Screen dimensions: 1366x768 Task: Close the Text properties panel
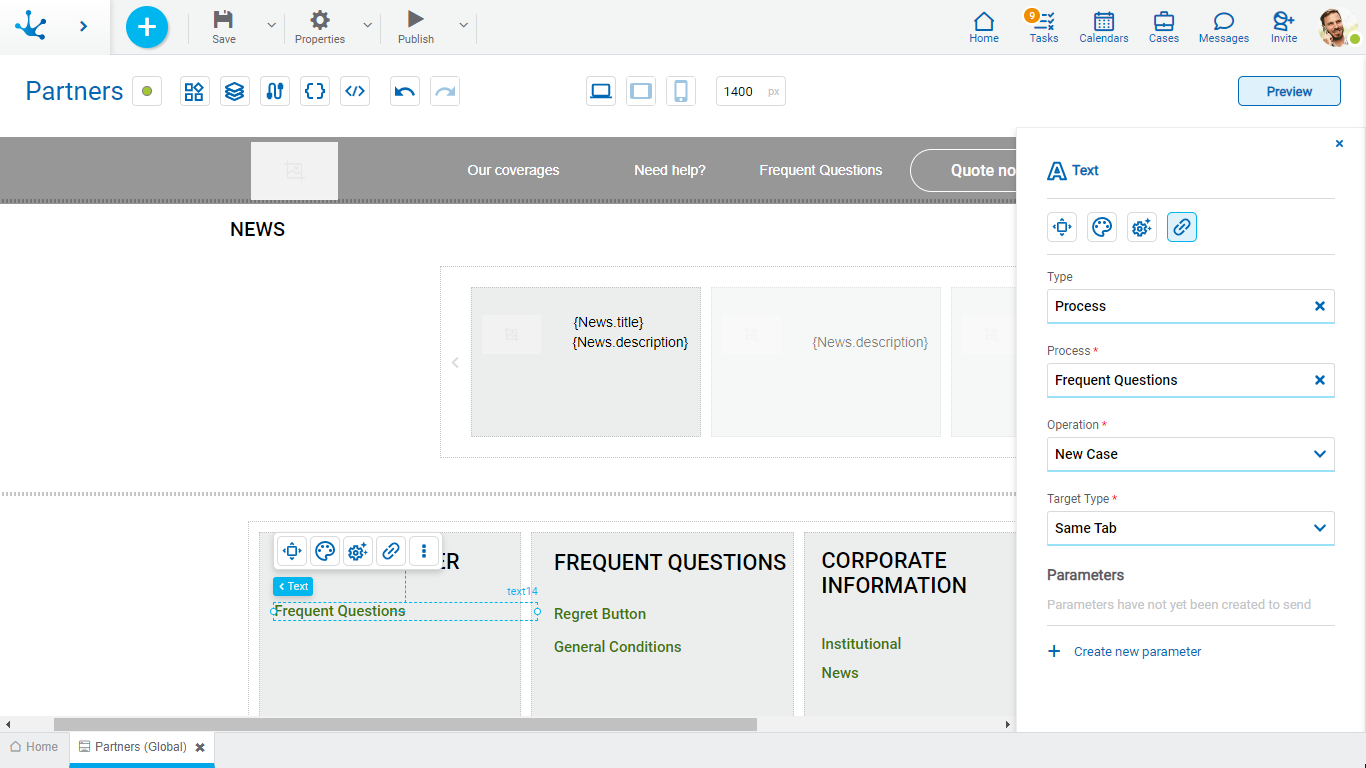(1340, 144)
